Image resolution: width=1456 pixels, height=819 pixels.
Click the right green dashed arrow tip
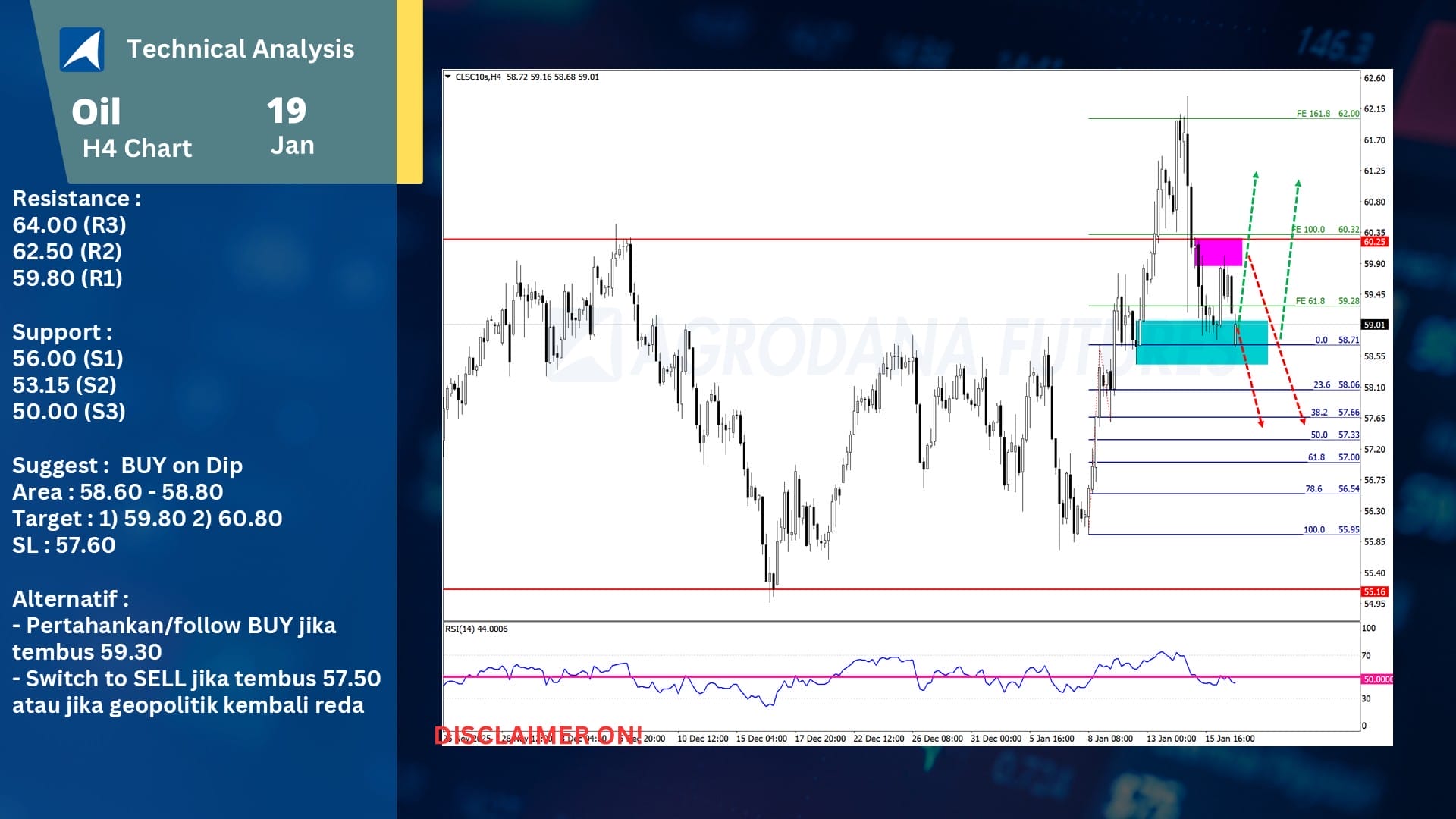(1298, 184)
